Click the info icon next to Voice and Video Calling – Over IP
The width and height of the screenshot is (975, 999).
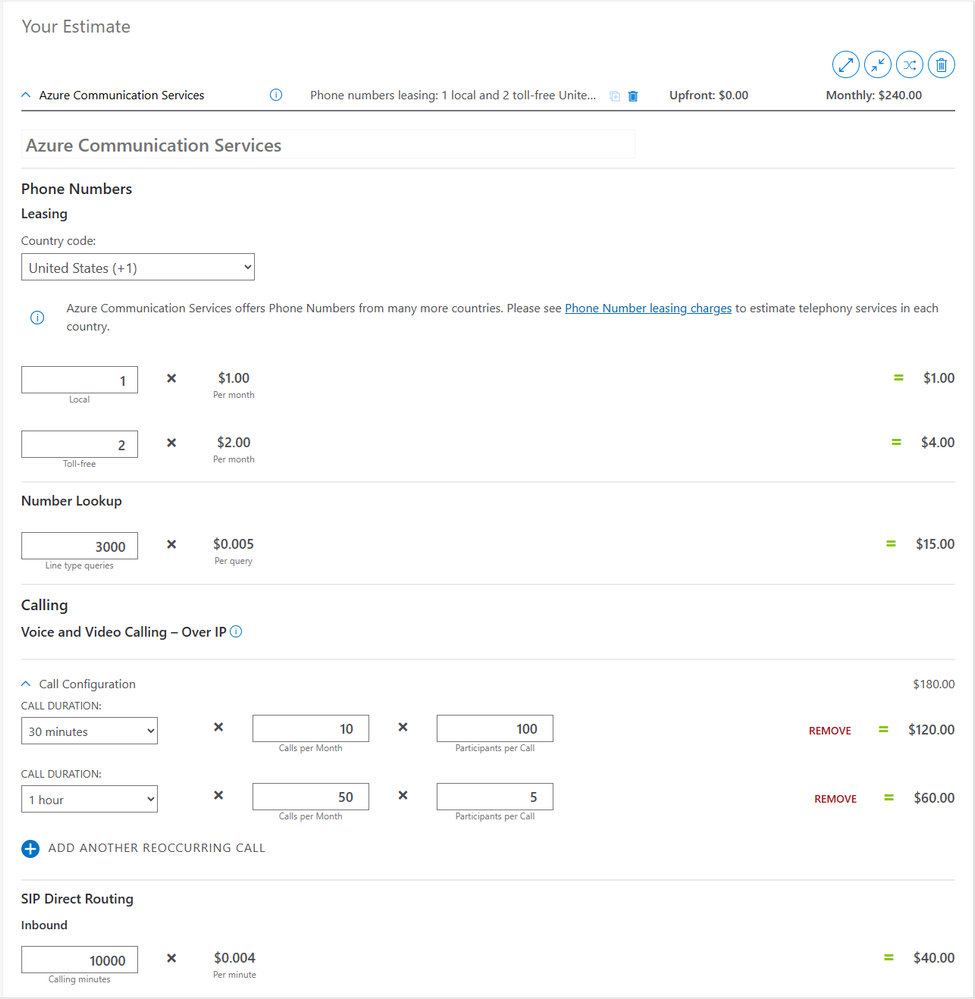point(236,631)
